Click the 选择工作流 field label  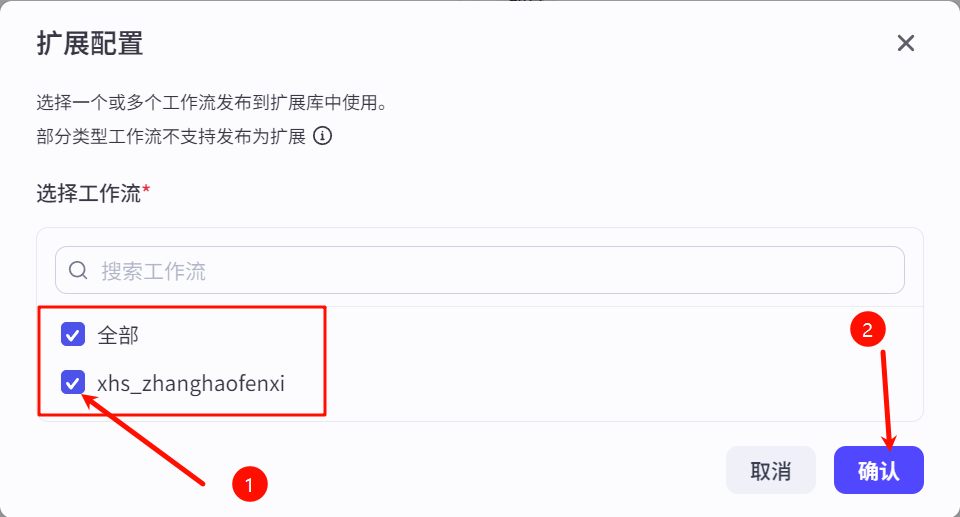[x=89, y=193]
